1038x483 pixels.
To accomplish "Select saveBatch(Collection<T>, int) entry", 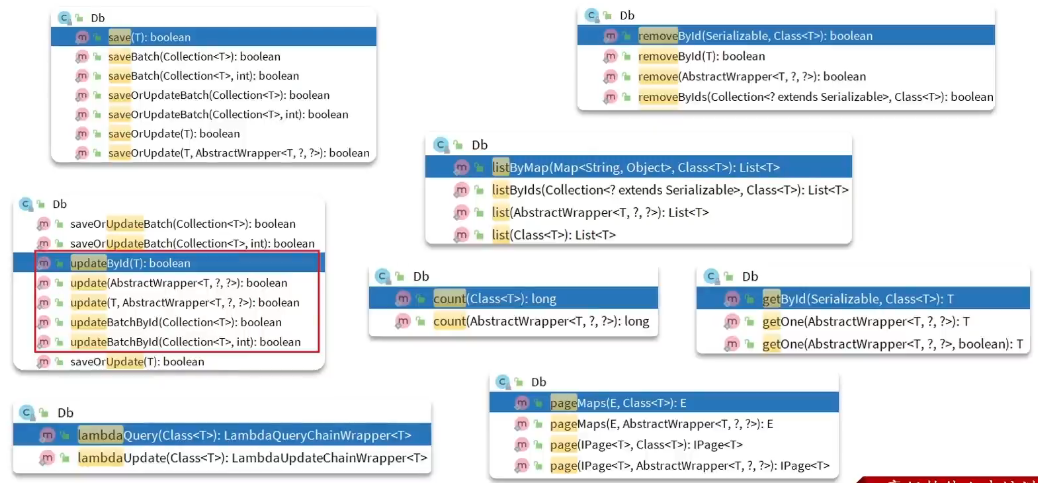I will click(202, 76).
